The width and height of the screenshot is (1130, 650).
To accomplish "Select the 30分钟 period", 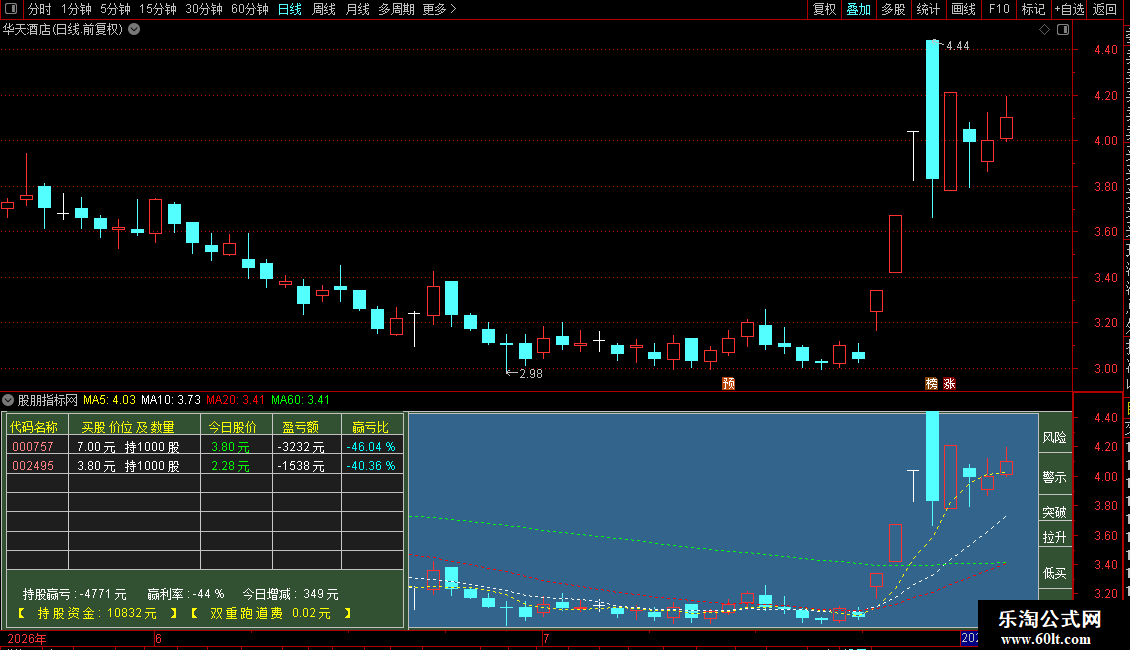I will click(x=204, y=9).
